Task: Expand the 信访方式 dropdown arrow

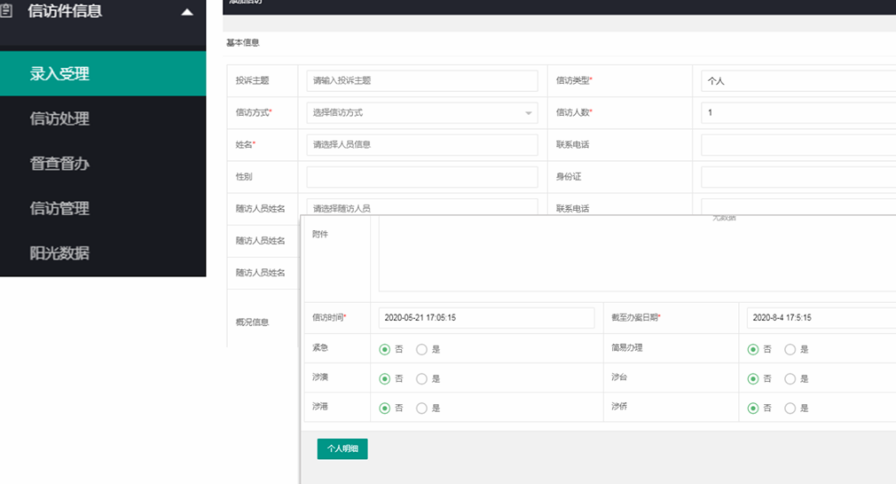Action: pyautogui.click(x=529, y=113)
